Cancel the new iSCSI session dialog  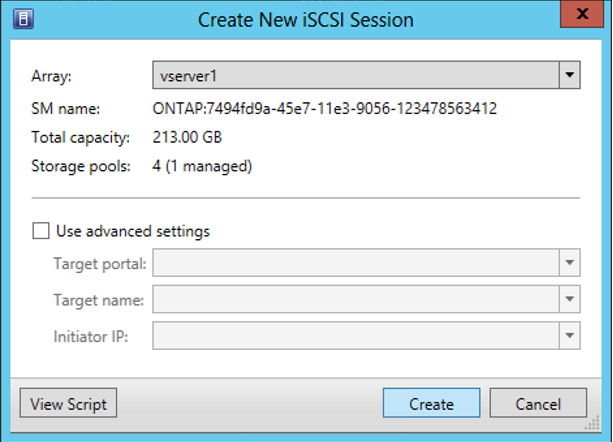pyautogui.click(x=538, y=404)
